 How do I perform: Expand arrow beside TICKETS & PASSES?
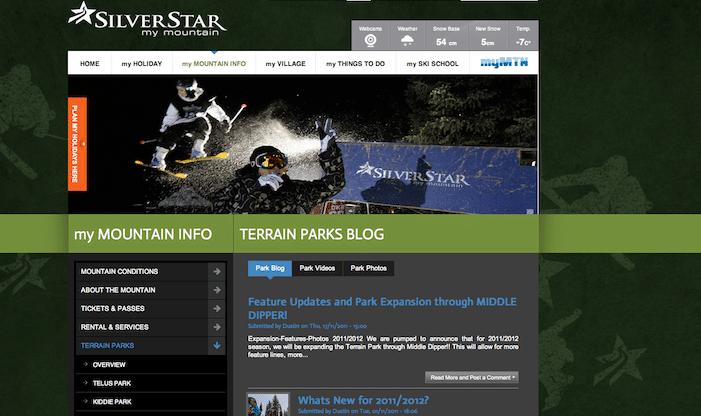click(217, 308)
